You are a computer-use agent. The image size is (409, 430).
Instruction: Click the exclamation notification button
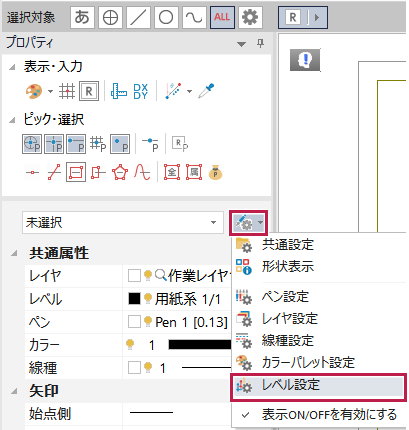[x=305, y=60]
